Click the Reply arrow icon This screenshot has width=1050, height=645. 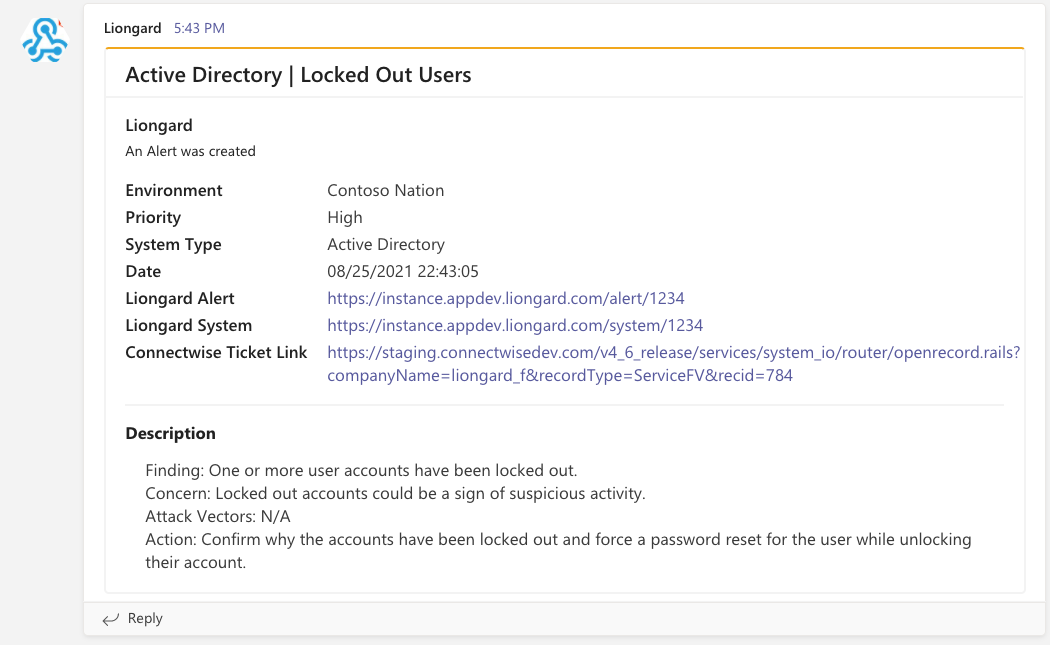point(110,619)
